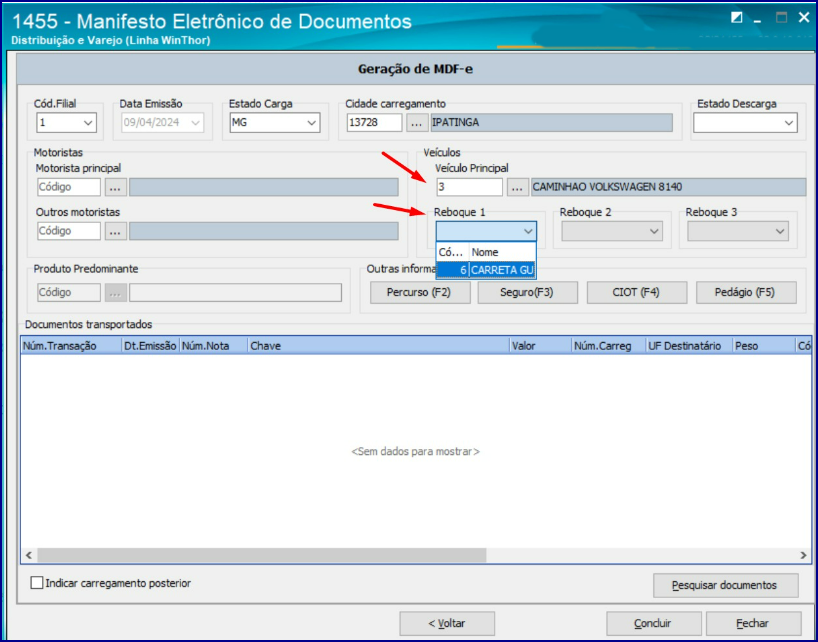Click the horizontal scrollbar thumb of documents grid
The height and width of the screenshot is (642, 818).
coord(261,555)
